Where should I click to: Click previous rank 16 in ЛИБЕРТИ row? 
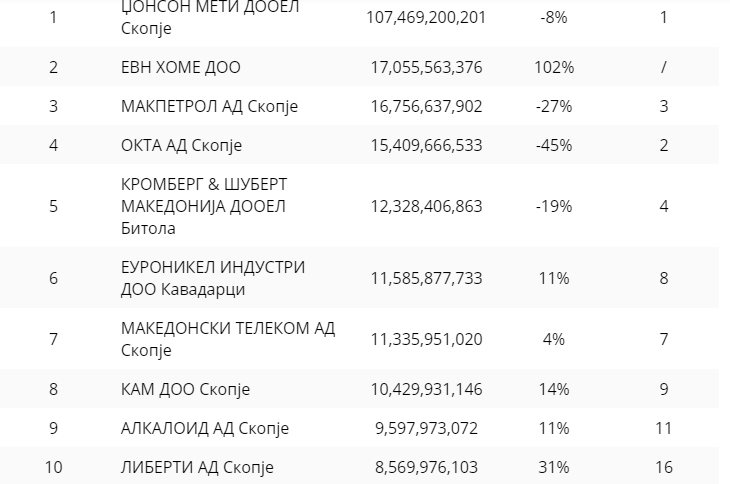[663, 467]
